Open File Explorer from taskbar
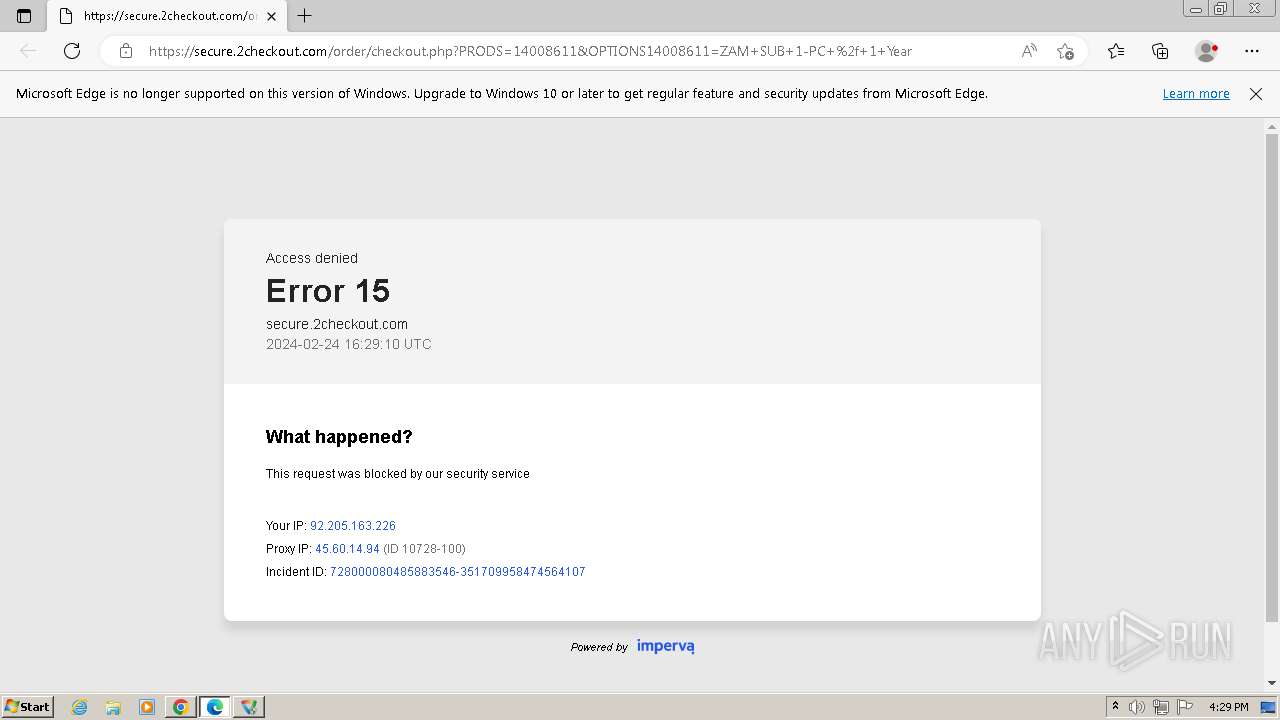 click(x=113, y=707)
